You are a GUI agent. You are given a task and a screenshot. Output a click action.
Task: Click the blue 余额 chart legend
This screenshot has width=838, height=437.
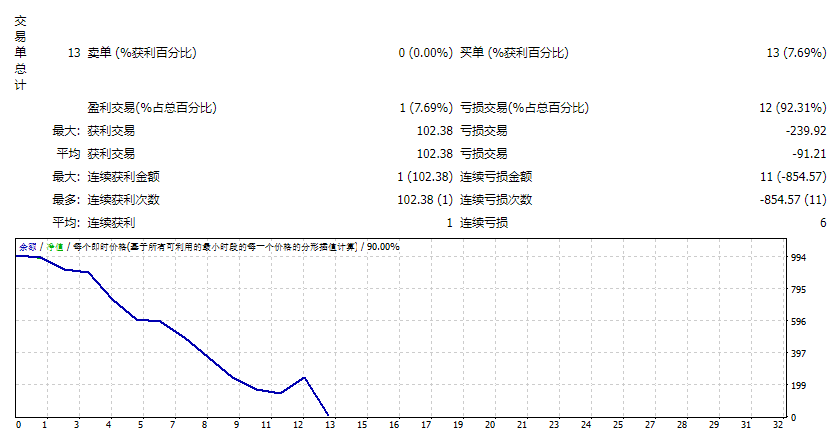(x=27, y=247)
